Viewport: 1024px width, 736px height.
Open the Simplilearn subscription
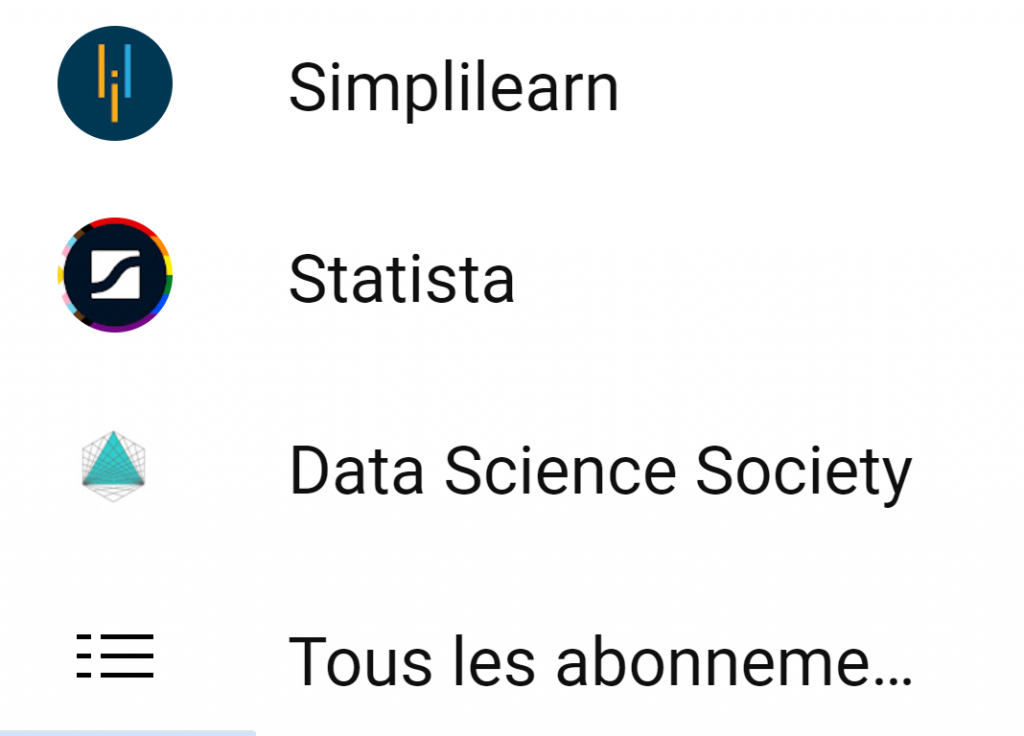click(453, 88)
